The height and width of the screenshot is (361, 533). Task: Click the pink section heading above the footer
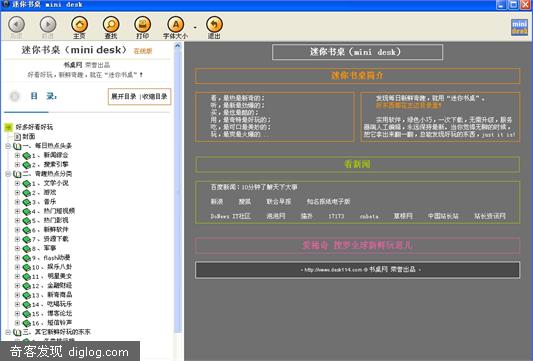click(x=357, y=245)
